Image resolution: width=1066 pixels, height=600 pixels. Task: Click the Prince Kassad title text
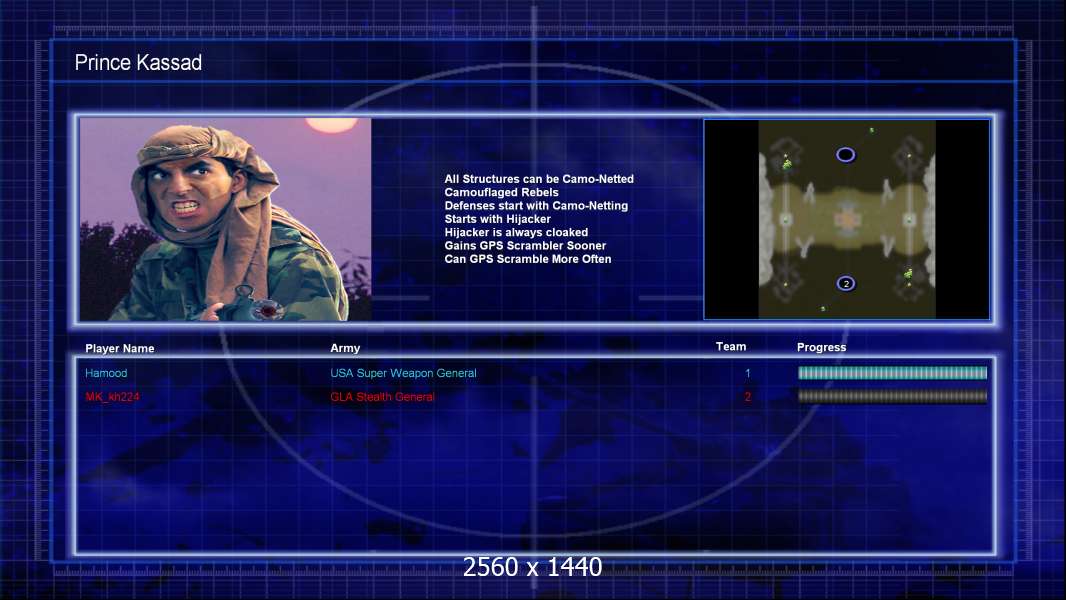click(x=138, y=63)
